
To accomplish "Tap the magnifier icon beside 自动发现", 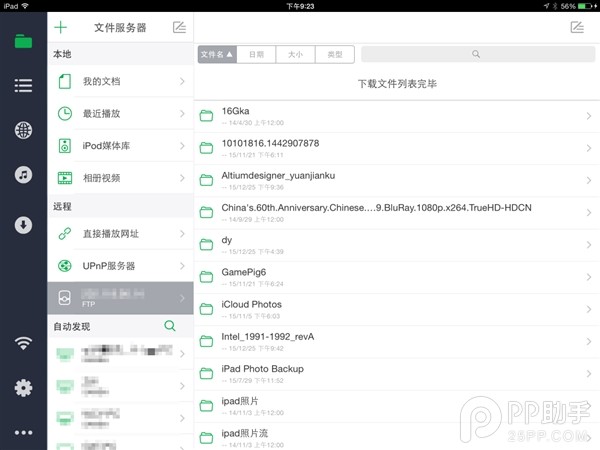I will pos(170,326).
